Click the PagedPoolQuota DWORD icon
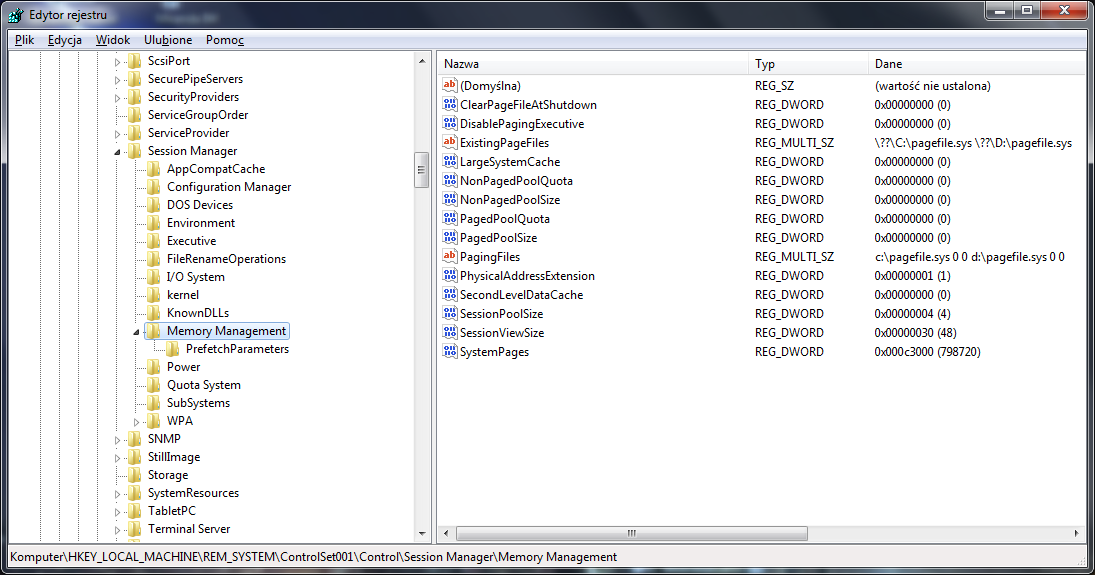Viewport: 1095px width, 575px height. click(450, 219)
